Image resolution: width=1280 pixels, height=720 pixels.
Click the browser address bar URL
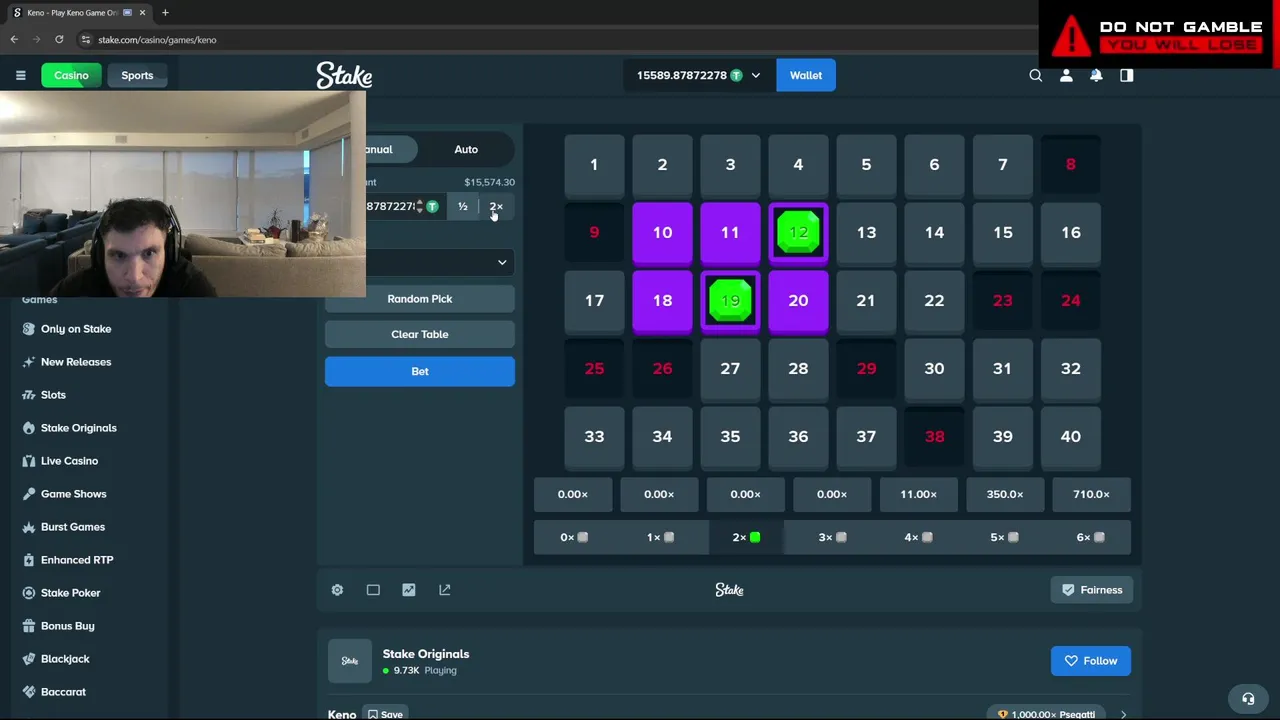click(157, 40)
